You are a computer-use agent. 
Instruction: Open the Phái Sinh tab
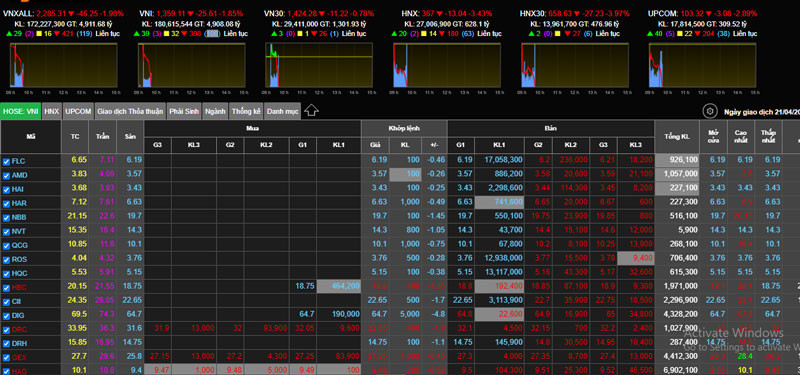pyautogui.click(x=184, y=111)
